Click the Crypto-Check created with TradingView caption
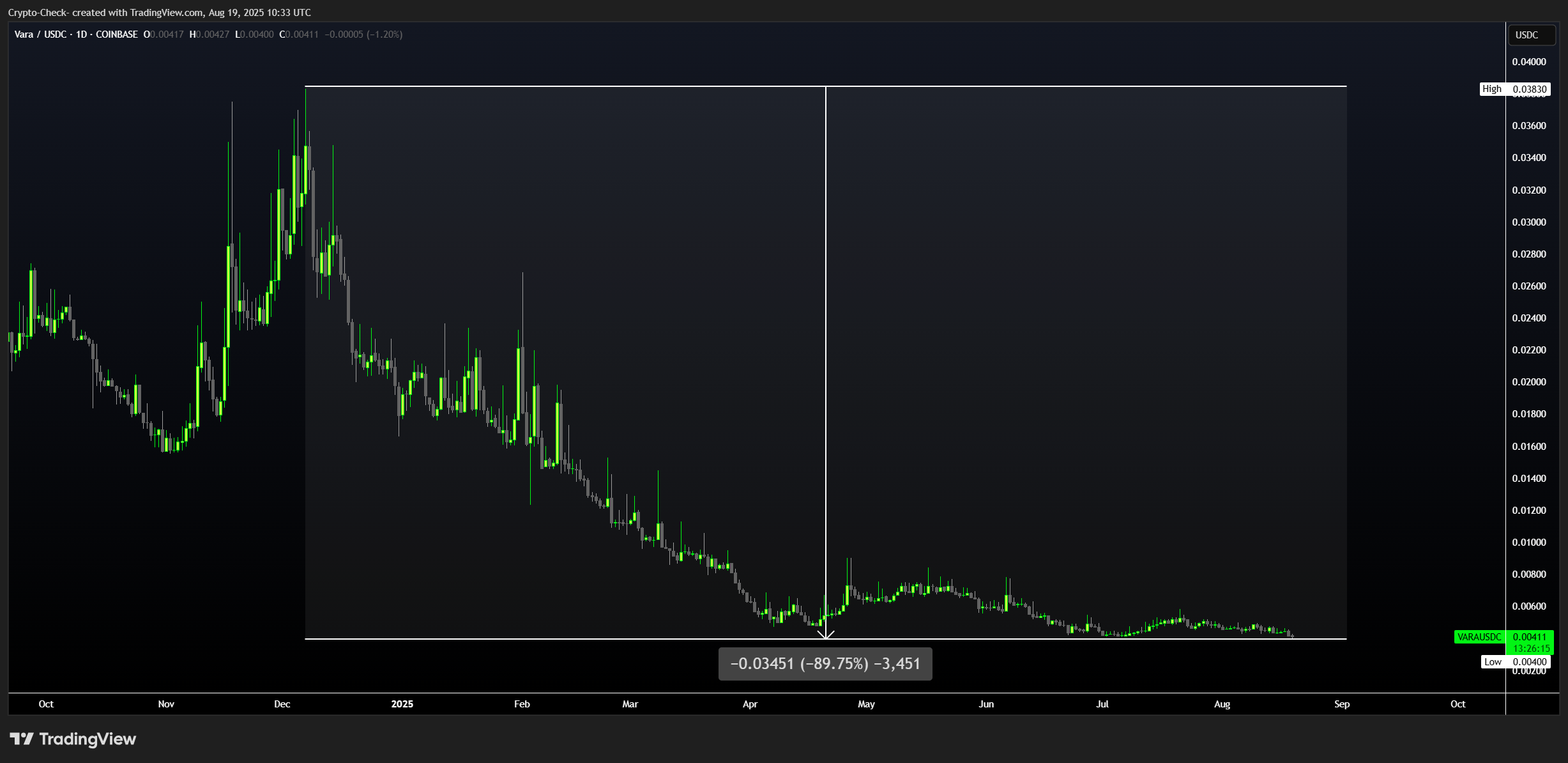The width and height of the screenshot is (1568, 763). coord(160,12)
